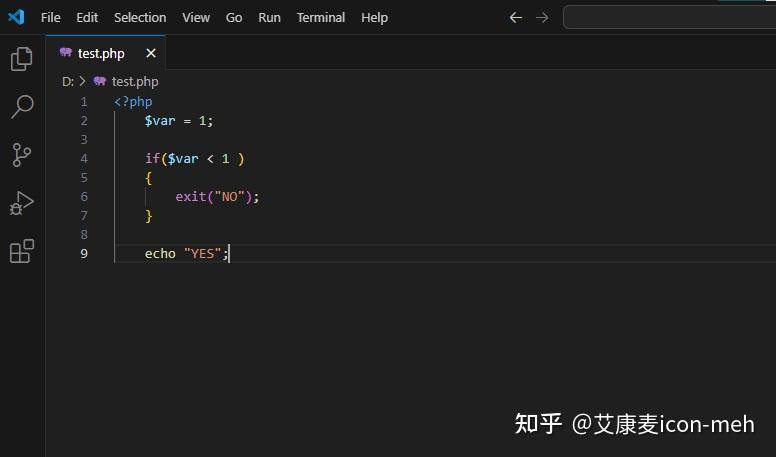This screenshot has height=457, width=776.
Task: Open the Run and Debug view
Action: coord(22,203)
